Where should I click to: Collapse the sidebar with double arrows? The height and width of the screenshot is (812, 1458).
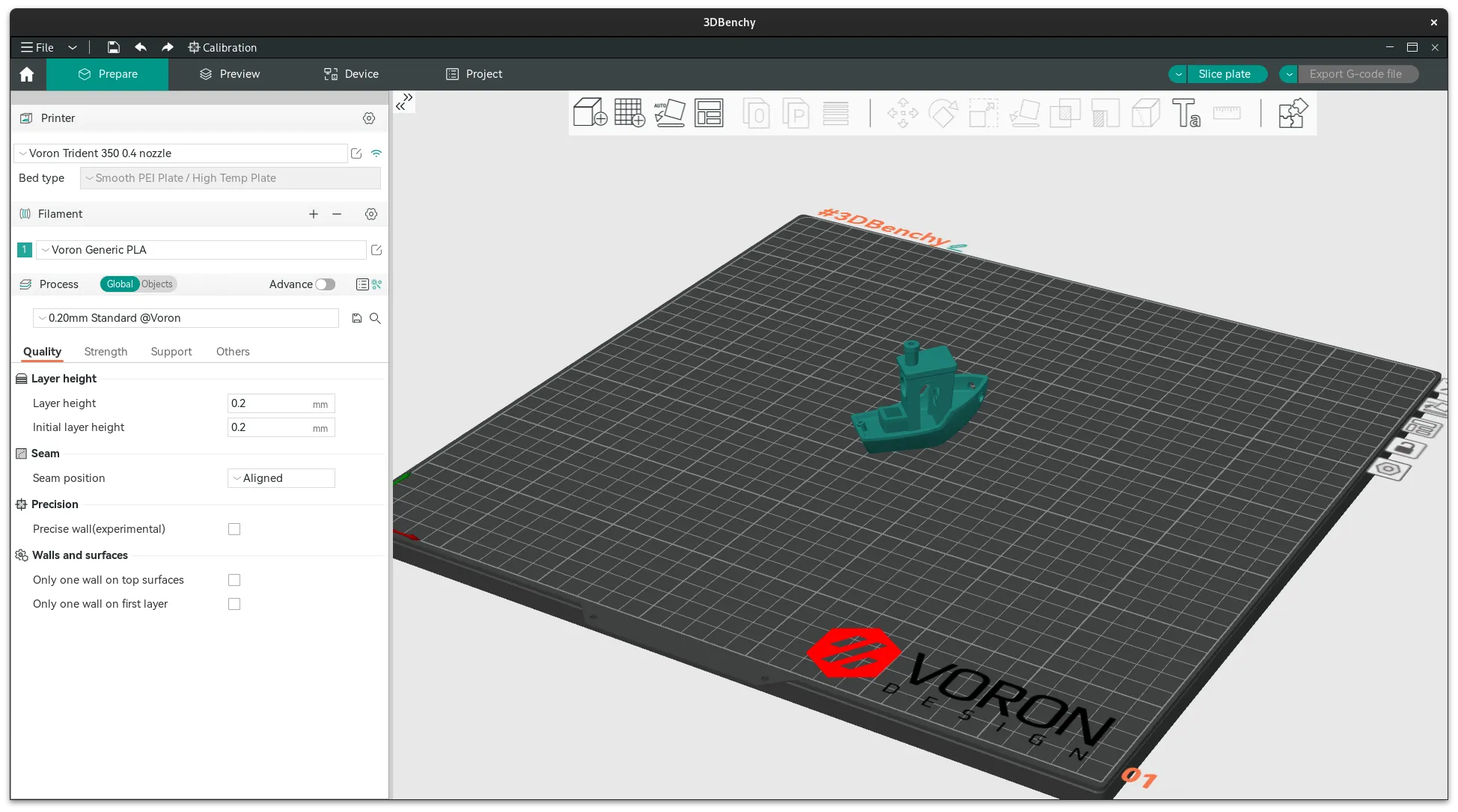(404, 102)
